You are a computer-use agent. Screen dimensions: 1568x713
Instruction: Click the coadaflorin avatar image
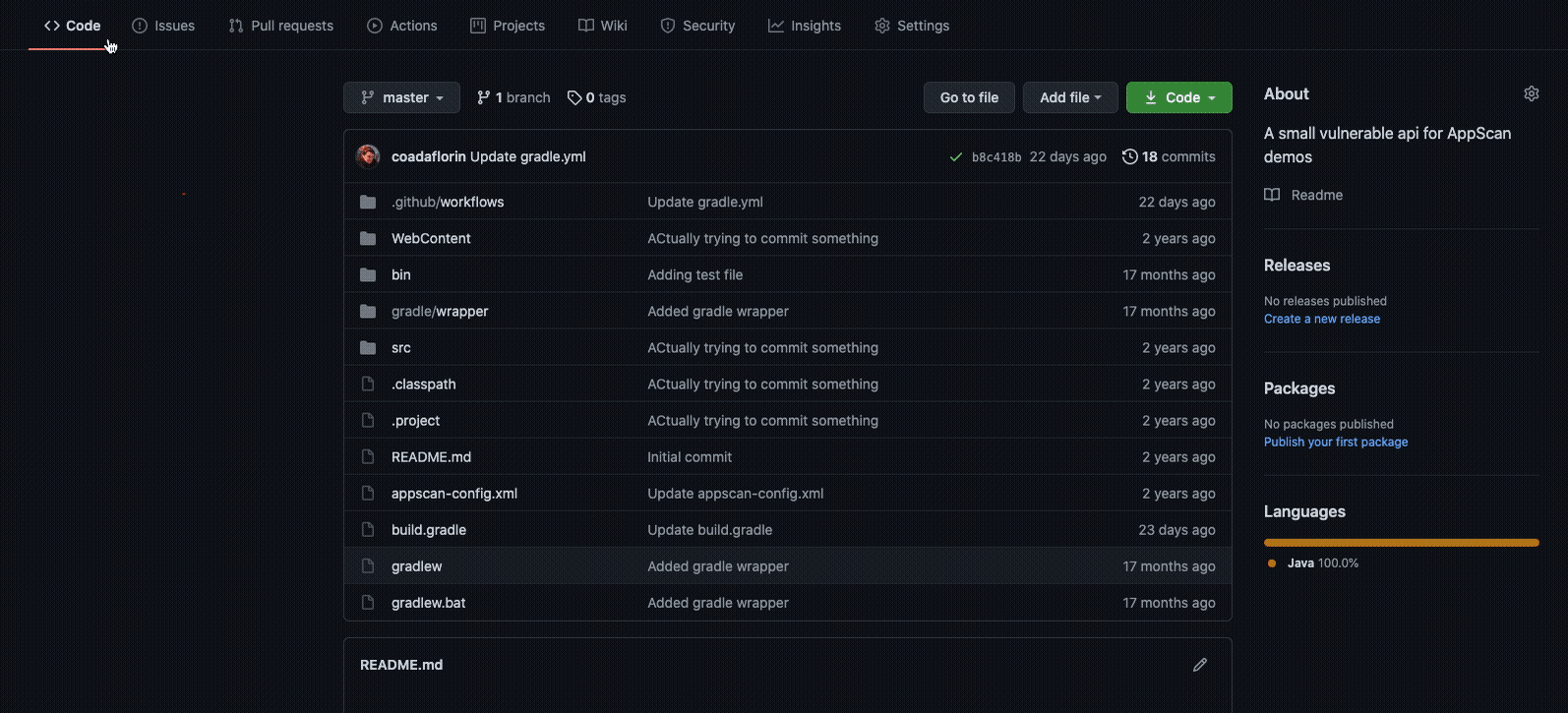[x=368, y=156]
